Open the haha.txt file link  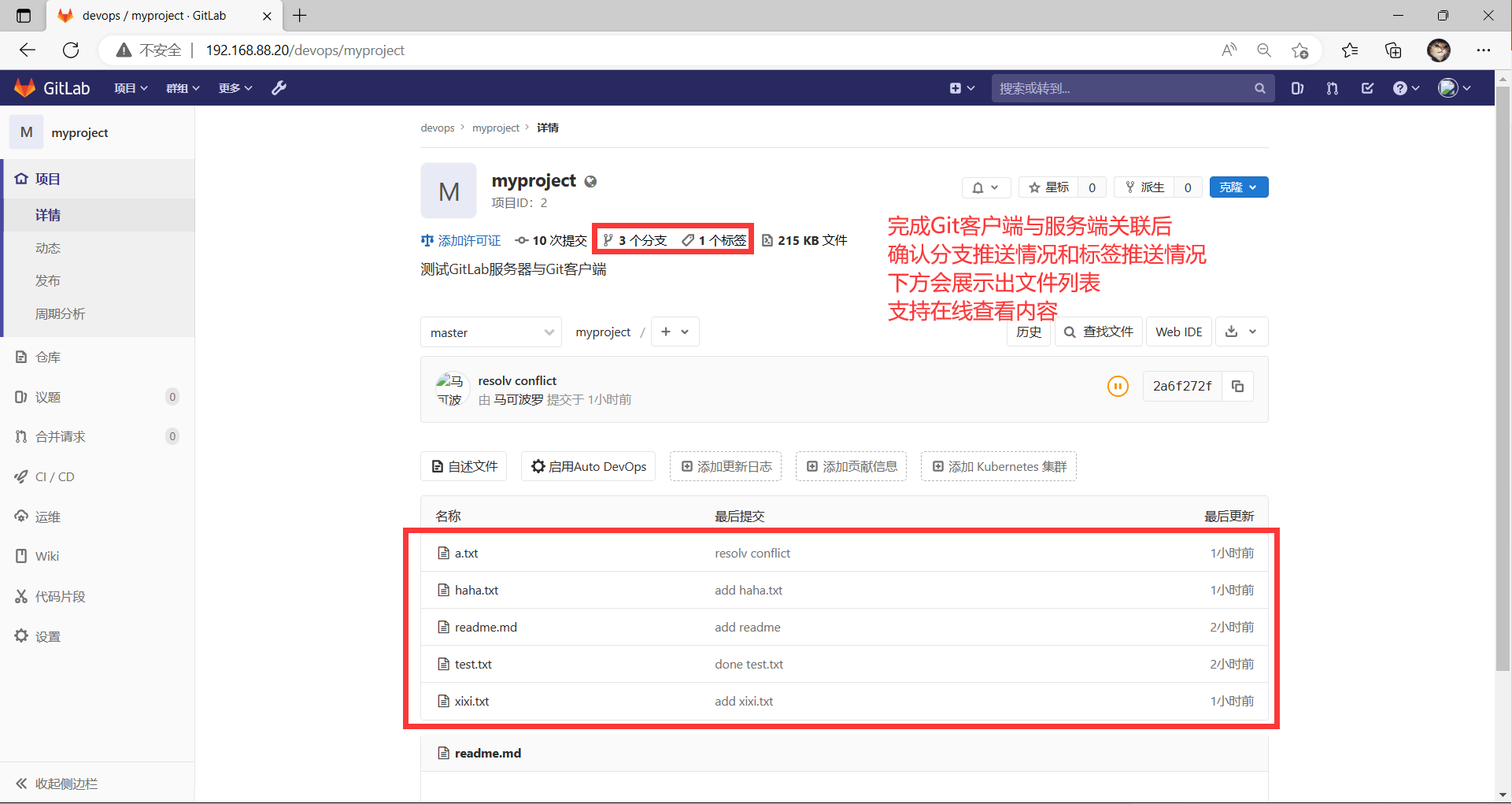(x=476, y=591)
